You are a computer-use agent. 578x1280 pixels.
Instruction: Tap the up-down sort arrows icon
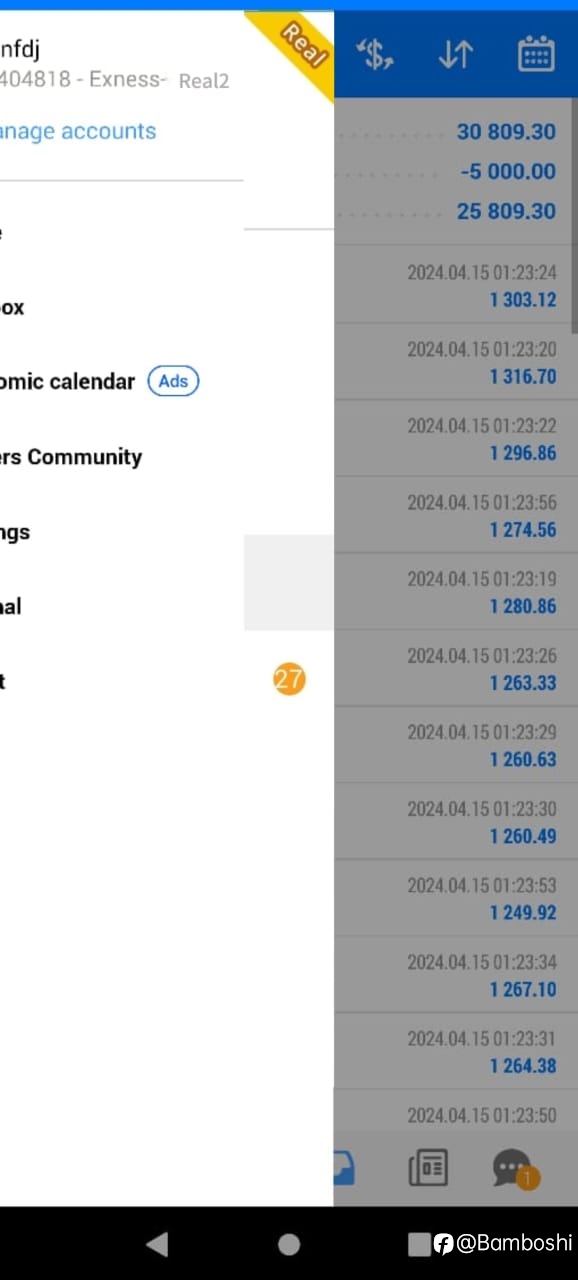click(x=456, y=55)
